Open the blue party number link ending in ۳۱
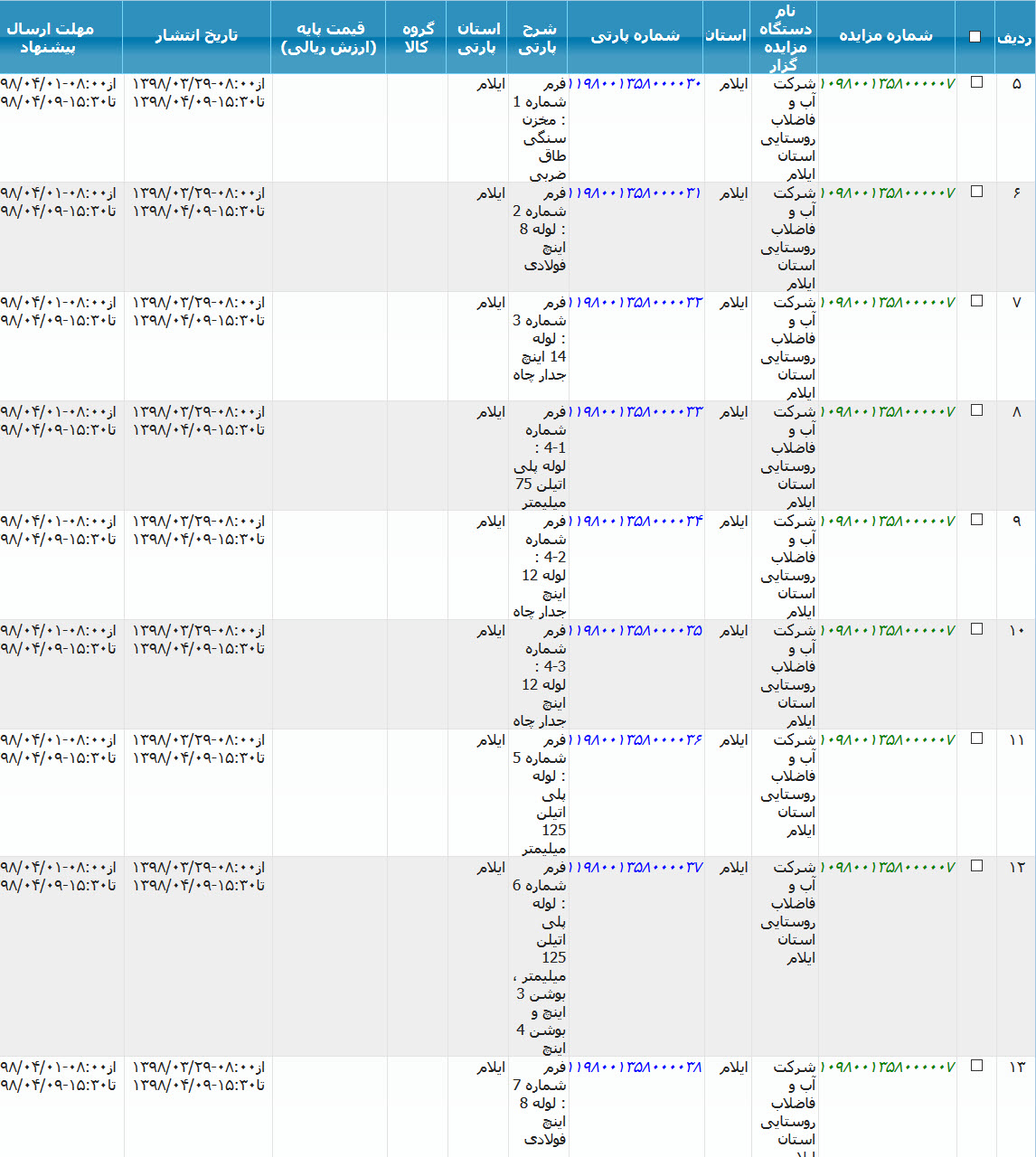The height and width of the screenshot is (1157, 1036). coord(636,193)
